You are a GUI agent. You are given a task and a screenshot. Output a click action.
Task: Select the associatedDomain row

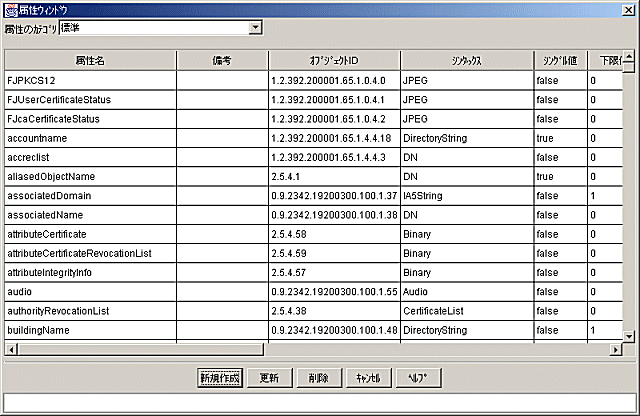(90, 195)
